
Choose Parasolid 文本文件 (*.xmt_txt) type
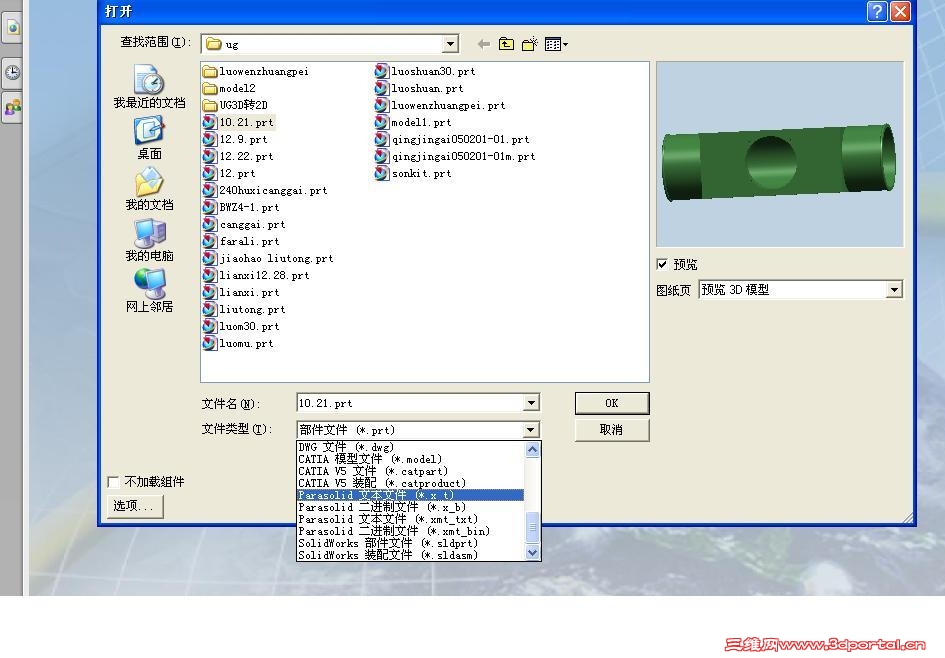[410, 519]
